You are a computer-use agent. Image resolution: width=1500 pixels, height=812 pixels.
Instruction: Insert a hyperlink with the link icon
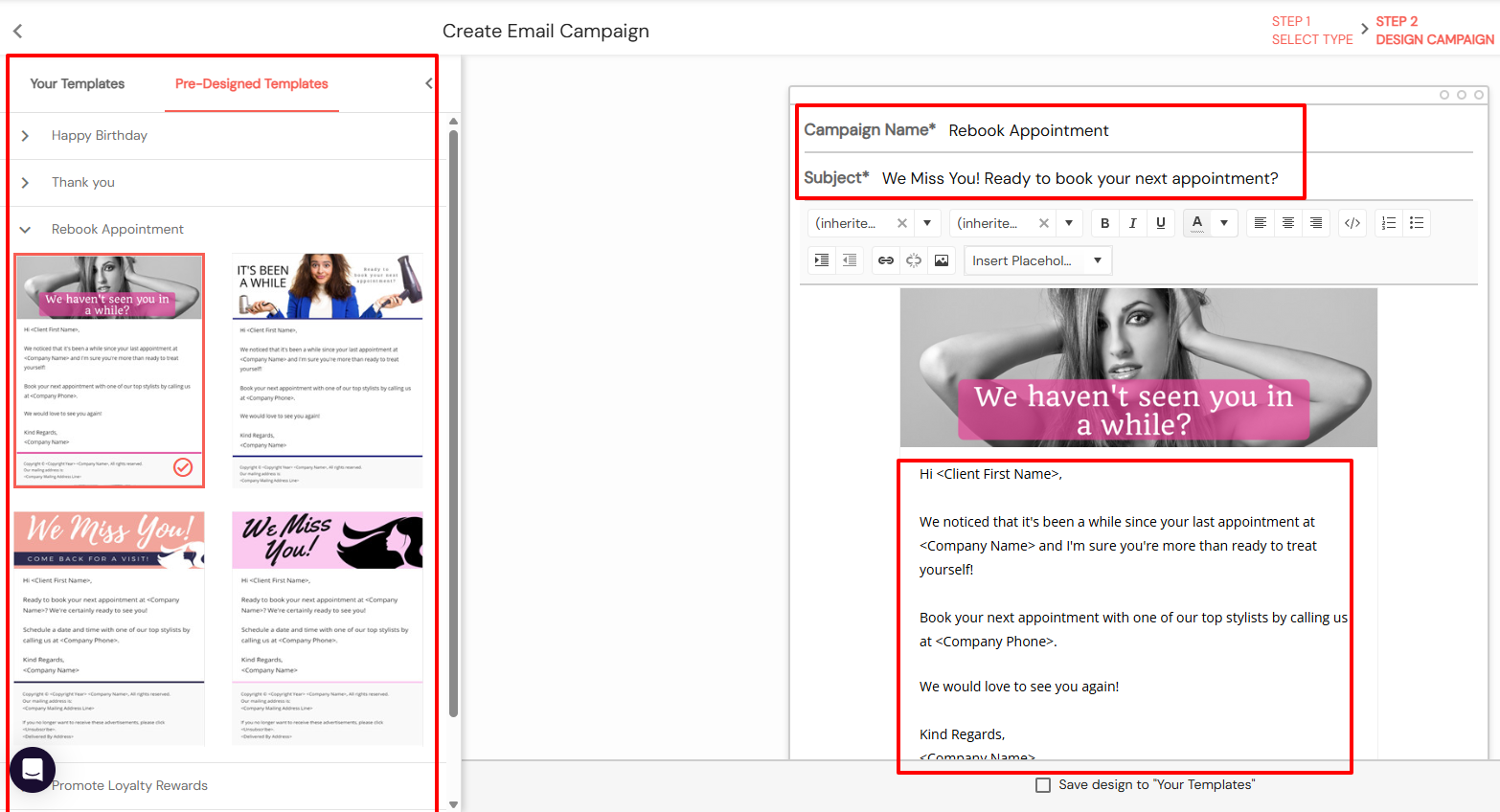pyautogui.click(x=885, y=259)
